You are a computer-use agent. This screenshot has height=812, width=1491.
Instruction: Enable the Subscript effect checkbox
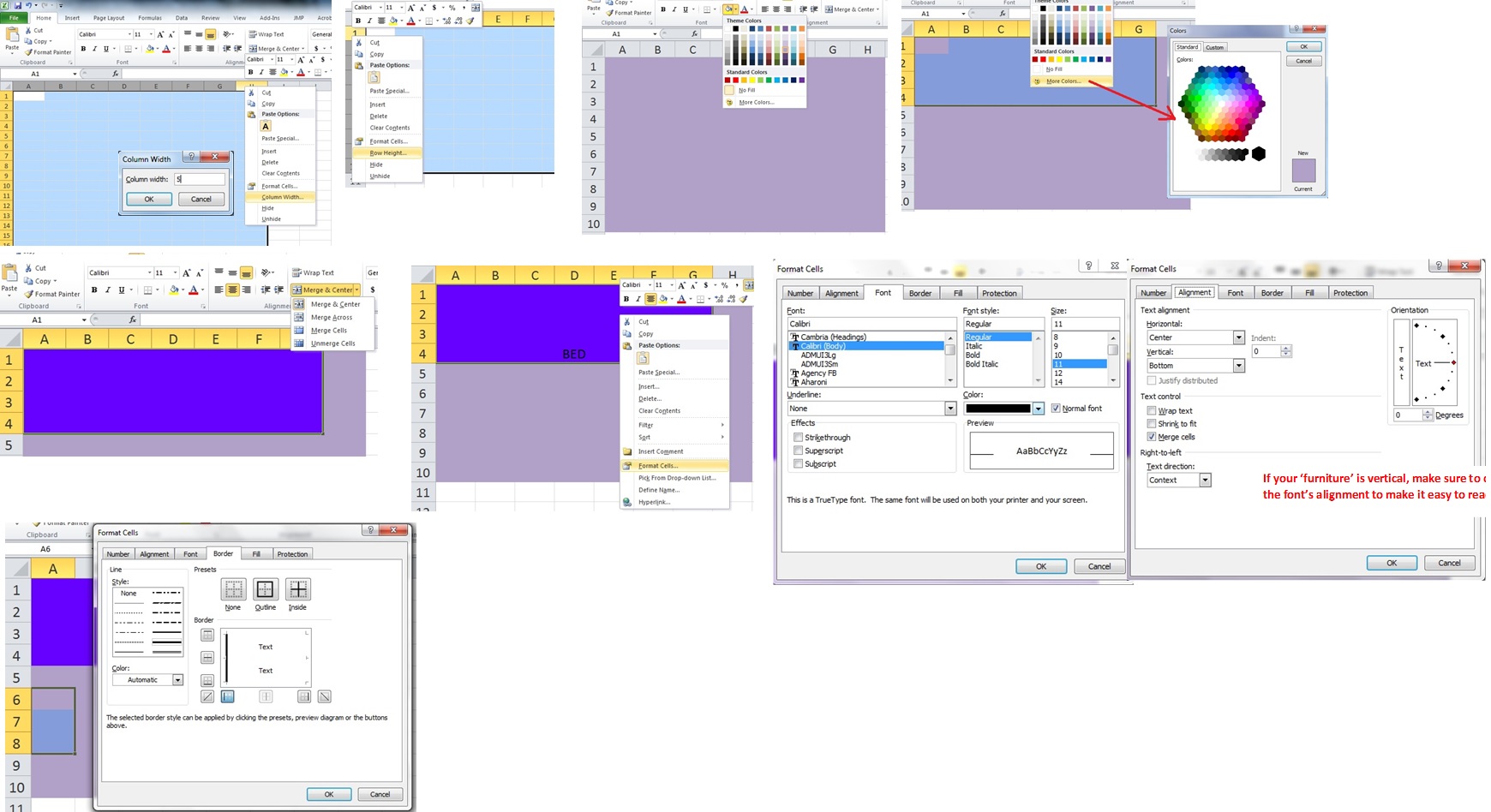(799, 463)
